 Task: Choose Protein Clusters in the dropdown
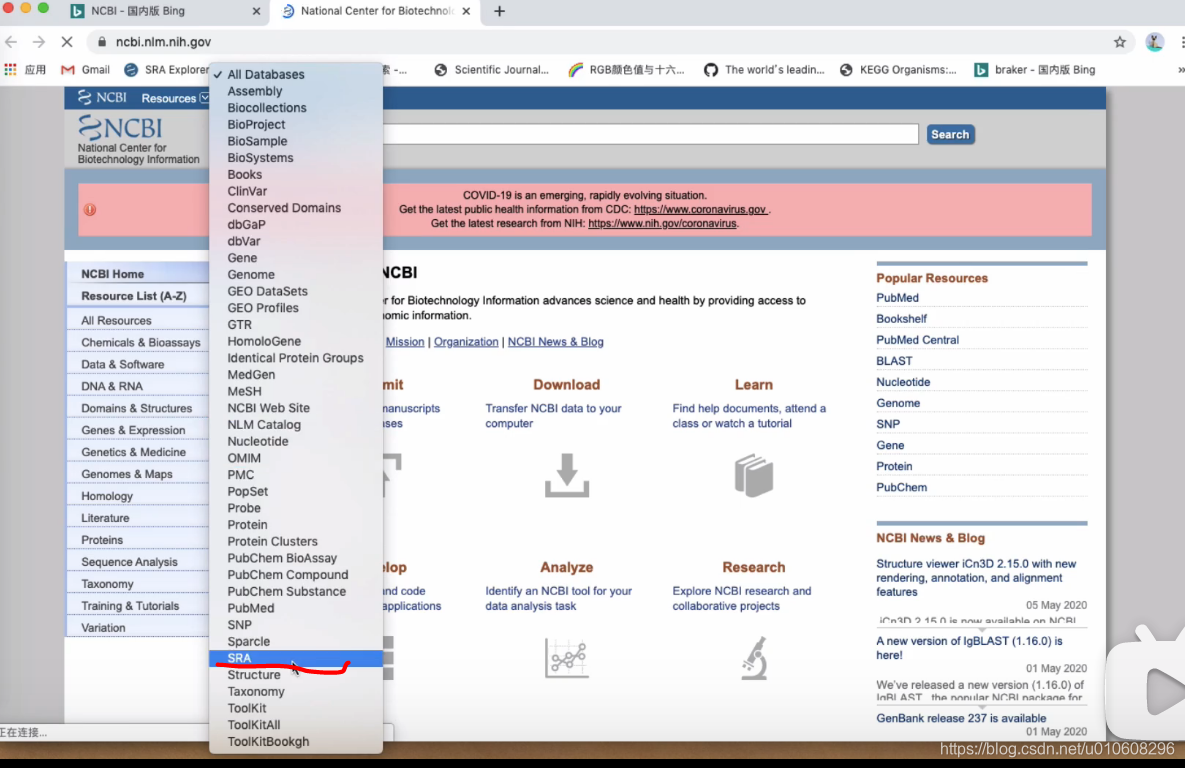pos(295,541)
